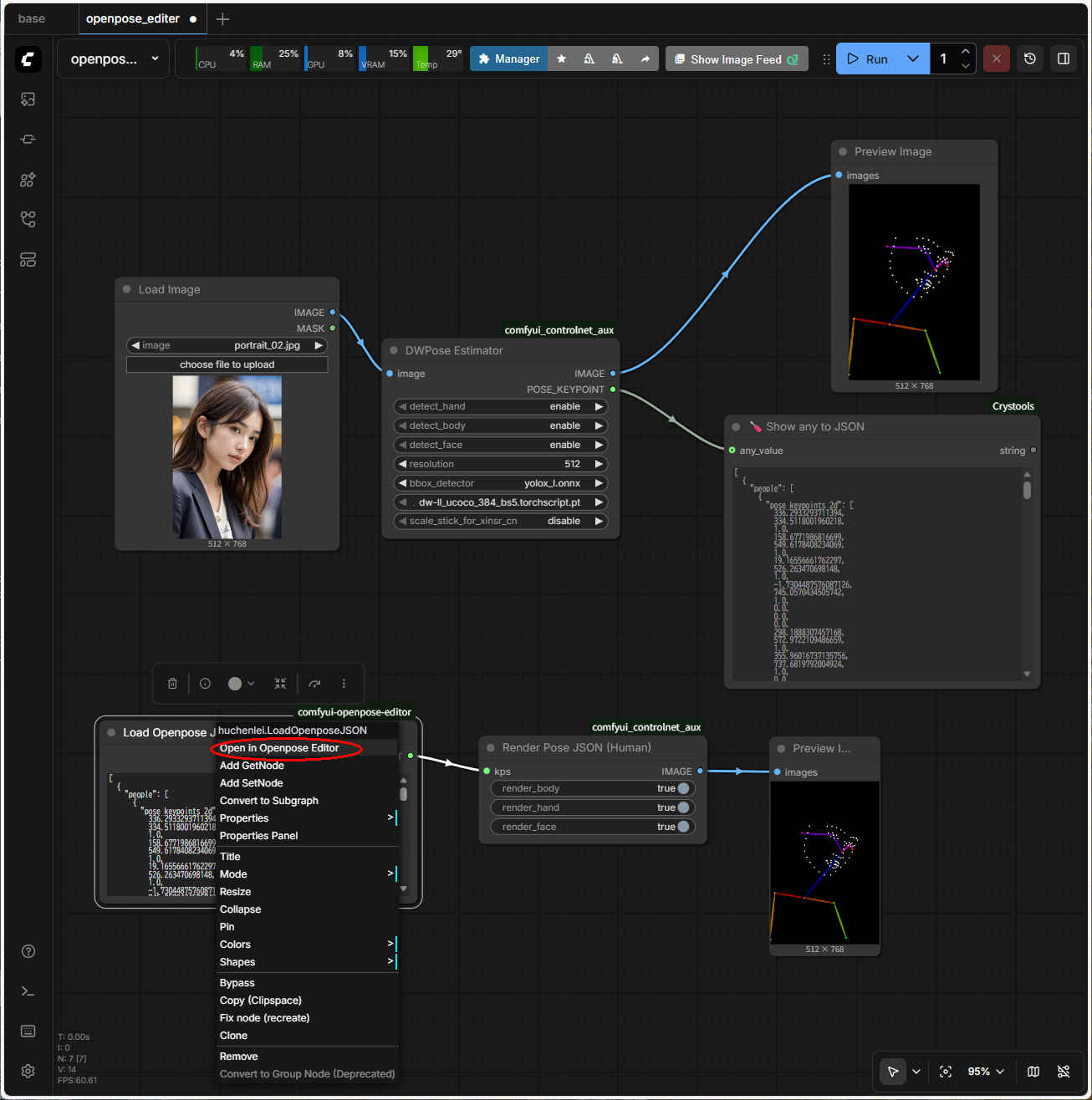Toggle the render_face switch
This screenshot has width=1092, height=1100.
tap(682, 827)
